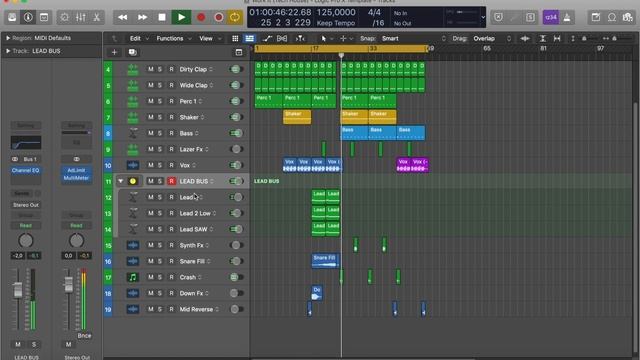
Task: Toggle the global tracks icon
Action: point(239,52)
